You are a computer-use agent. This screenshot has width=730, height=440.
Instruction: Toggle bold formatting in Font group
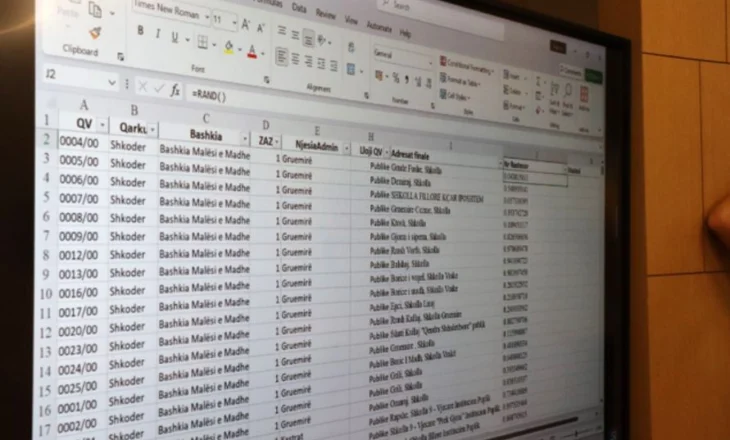[140, 32]
